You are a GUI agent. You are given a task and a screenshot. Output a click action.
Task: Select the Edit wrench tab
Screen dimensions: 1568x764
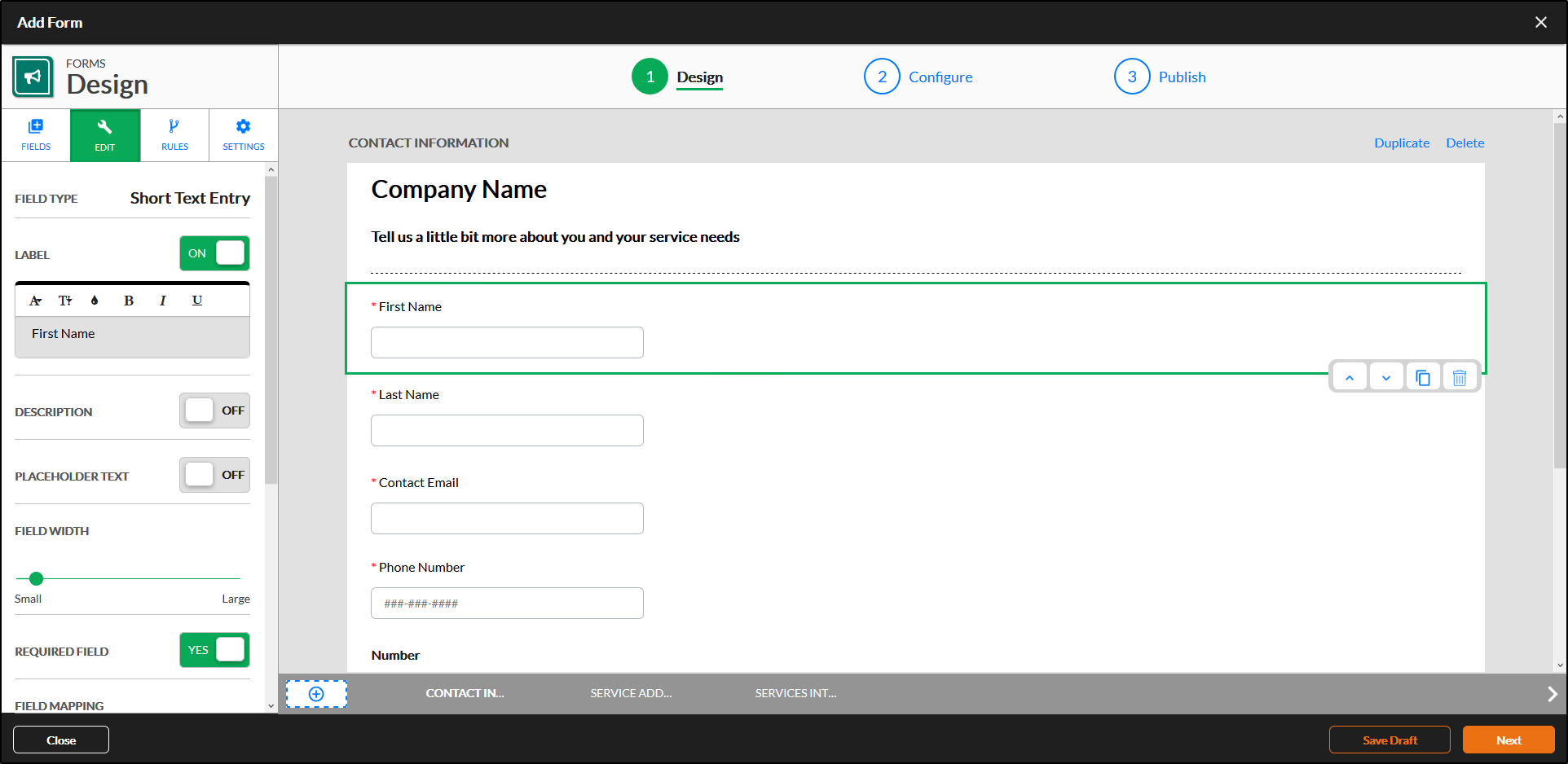click(105, 135)
